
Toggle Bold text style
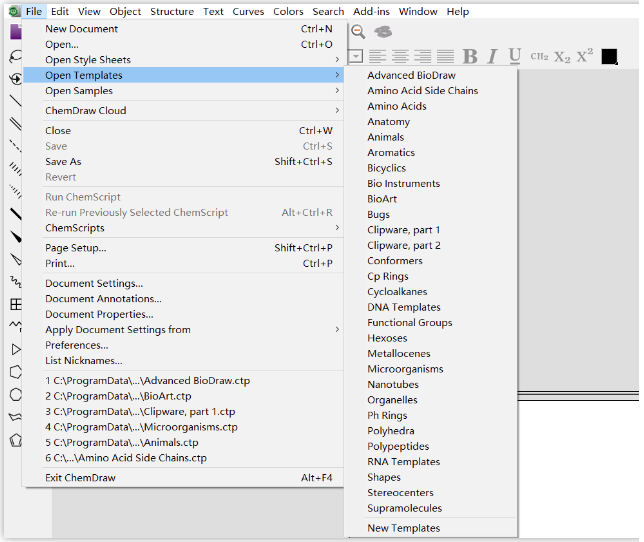coord(470,56)
